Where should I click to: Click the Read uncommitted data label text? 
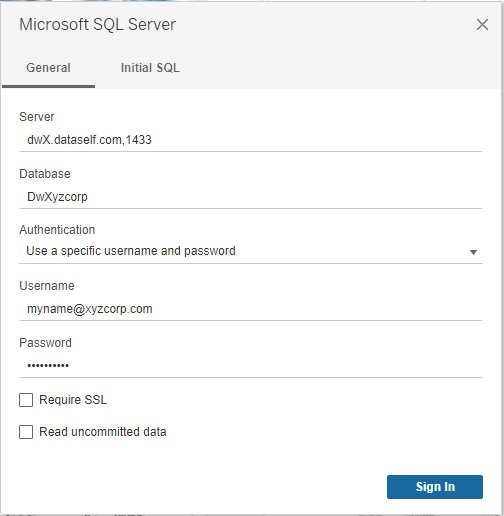click(x=103, y=432)
